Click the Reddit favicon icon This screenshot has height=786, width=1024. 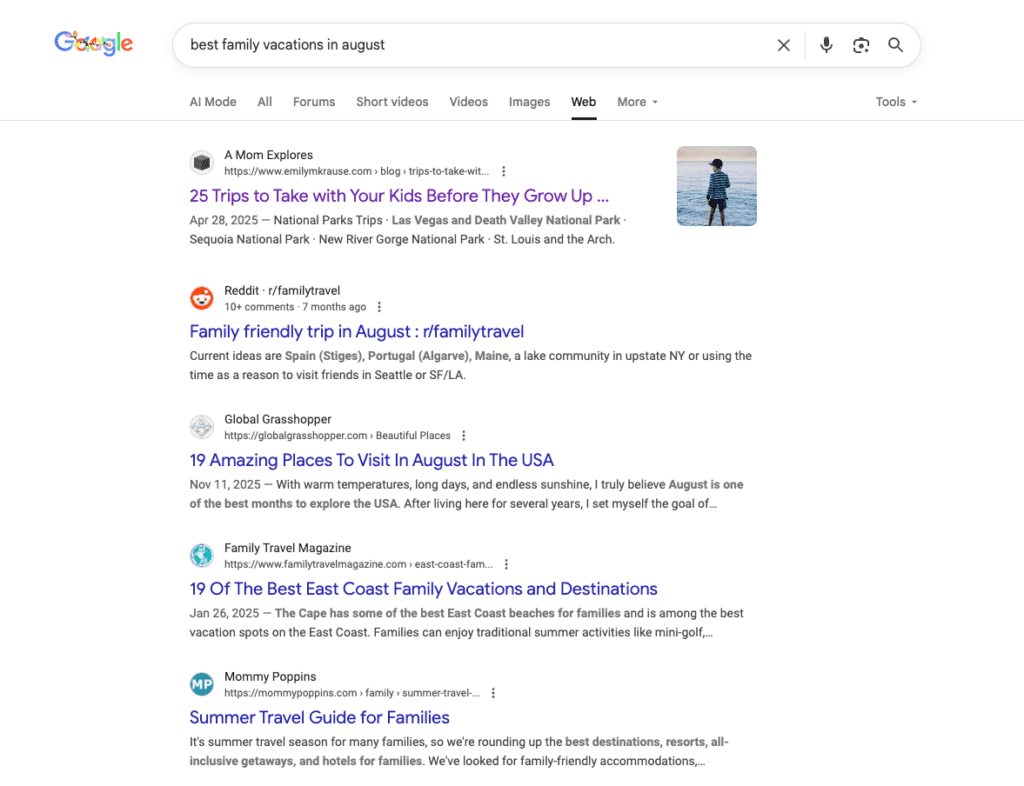point(202,298)
